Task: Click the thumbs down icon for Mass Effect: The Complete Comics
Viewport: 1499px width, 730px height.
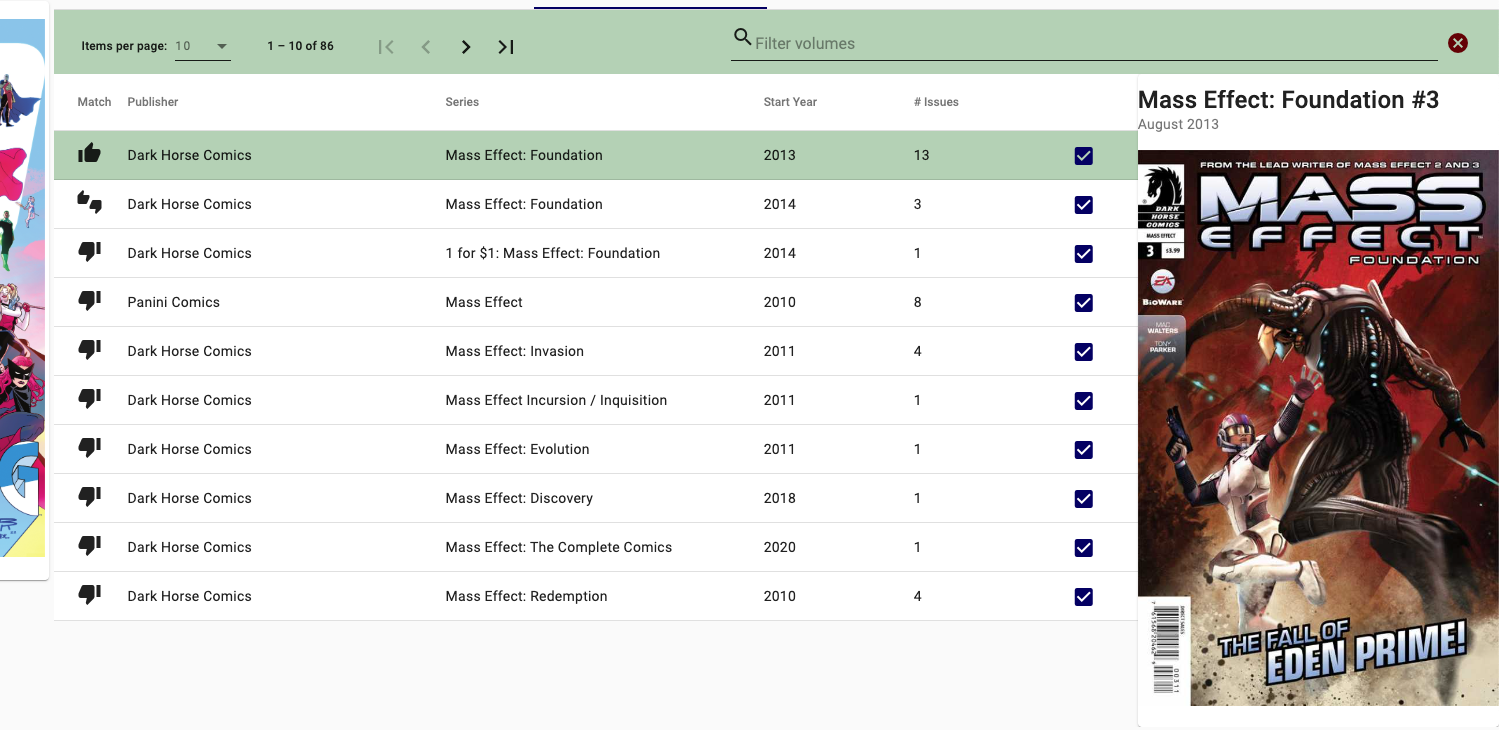Action: [89, 545]
